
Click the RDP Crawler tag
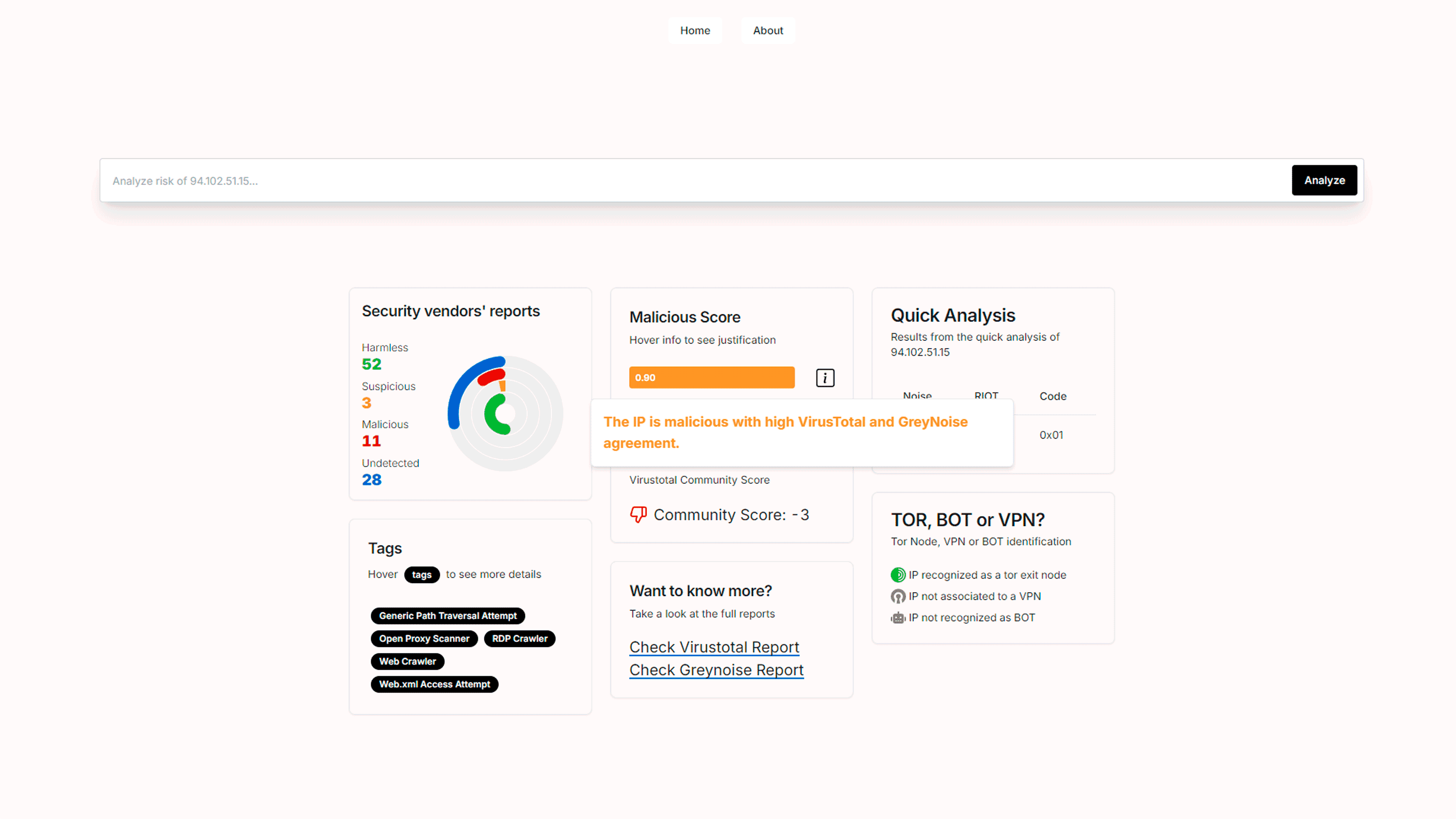[519, 639]
